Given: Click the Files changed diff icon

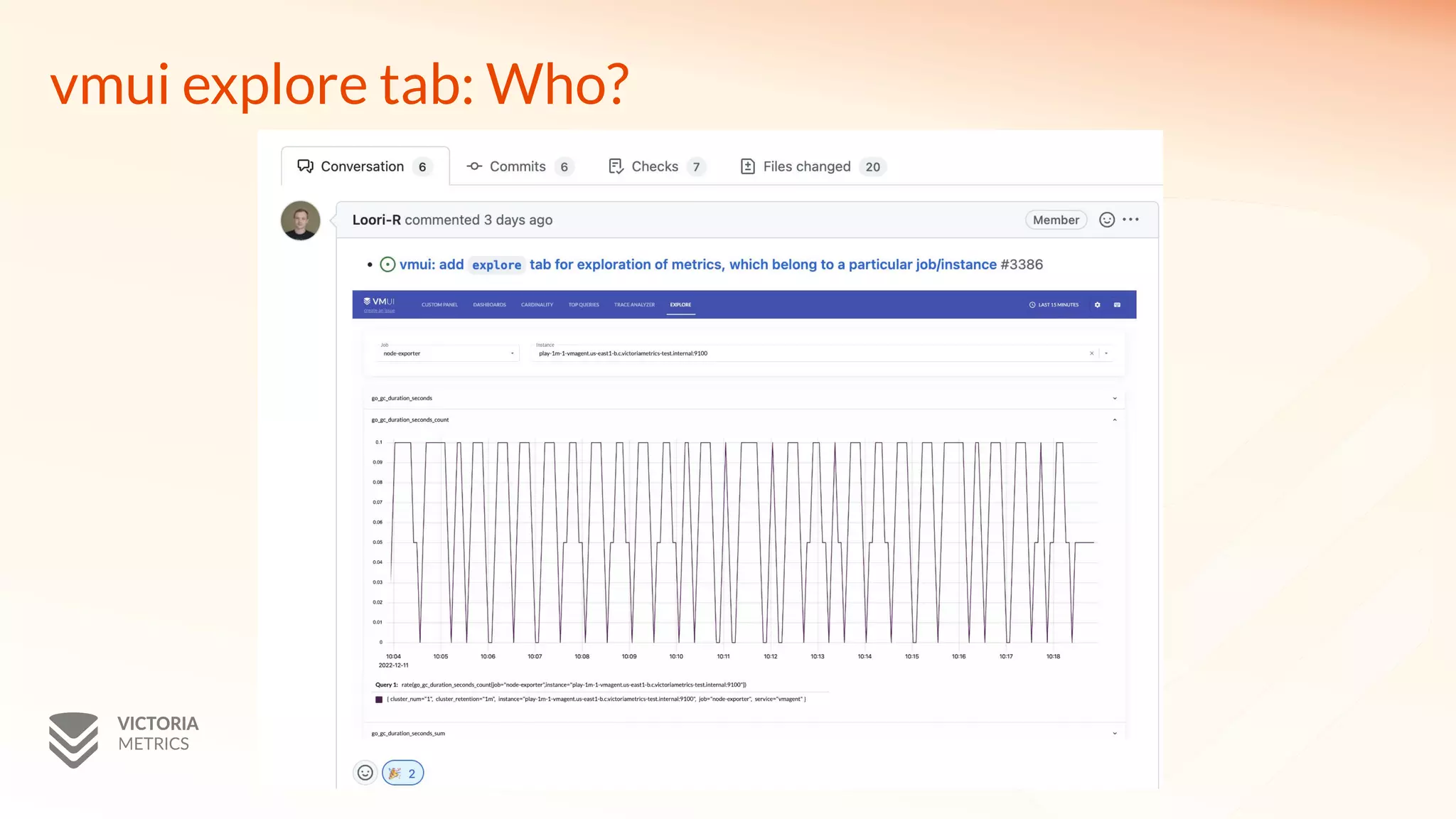Looking at the screenshot, I should click(748, 166).
